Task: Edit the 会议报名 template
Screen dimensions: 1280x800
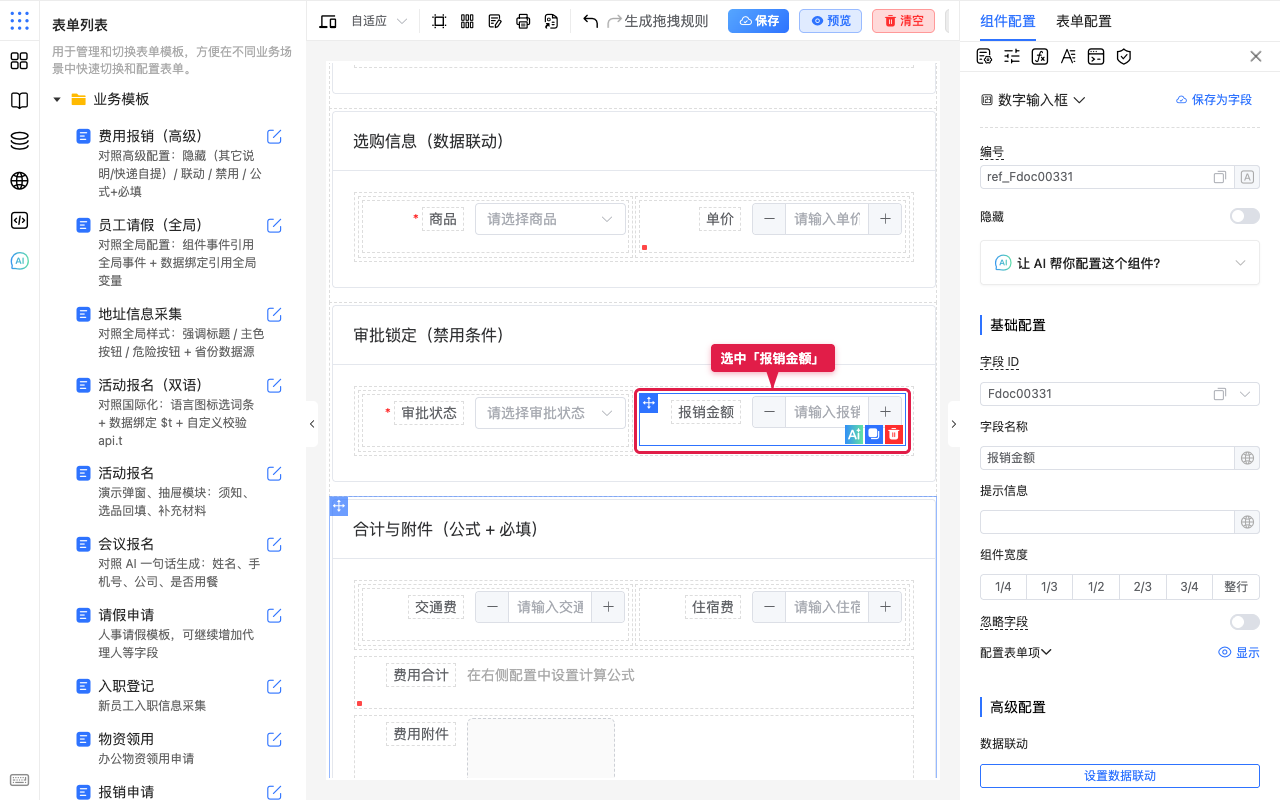Action: point(274,545)
